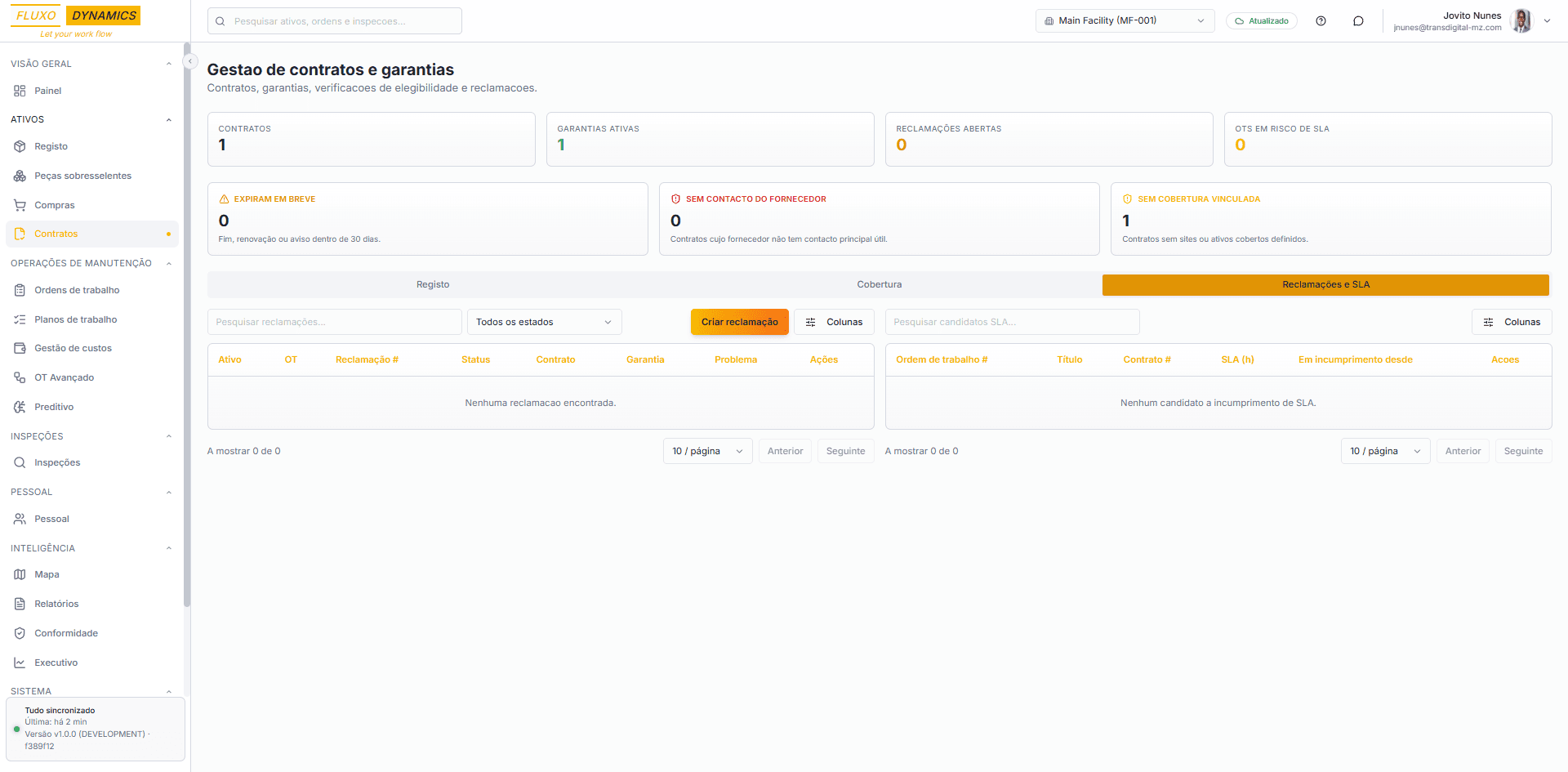The height and width of the screenshot is (772, 1568).
Task: Click Colunas button for SLA candidates table
Action: tap(1511, 322)
